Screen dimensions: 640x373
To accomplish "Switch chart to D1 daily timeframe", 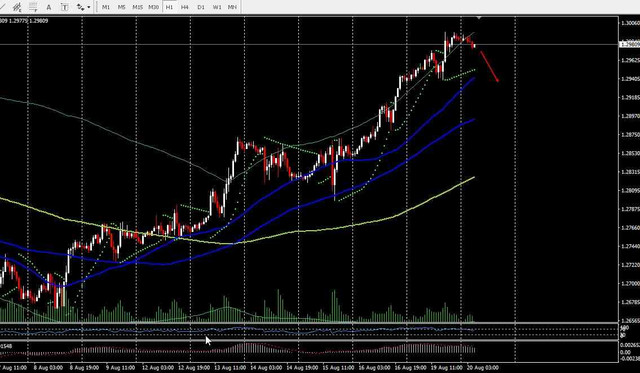I will 201,7.
